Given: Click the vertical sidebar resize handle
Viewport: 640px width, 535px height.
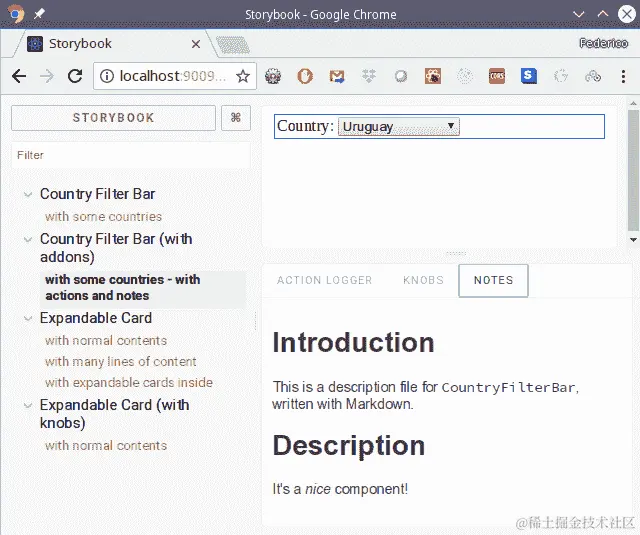Looking at the screenshot, I should pyautogui.click(x=256, y=321).
